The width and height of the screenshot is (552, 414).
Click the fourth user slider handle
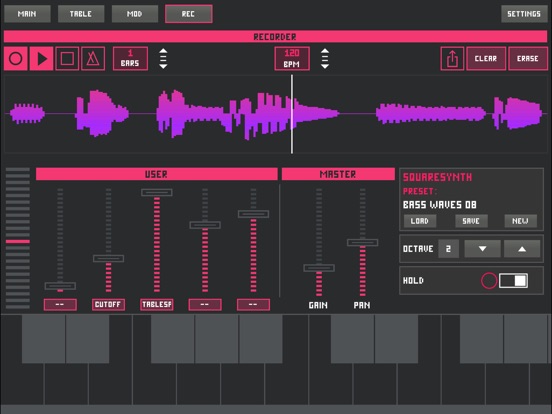205,225
